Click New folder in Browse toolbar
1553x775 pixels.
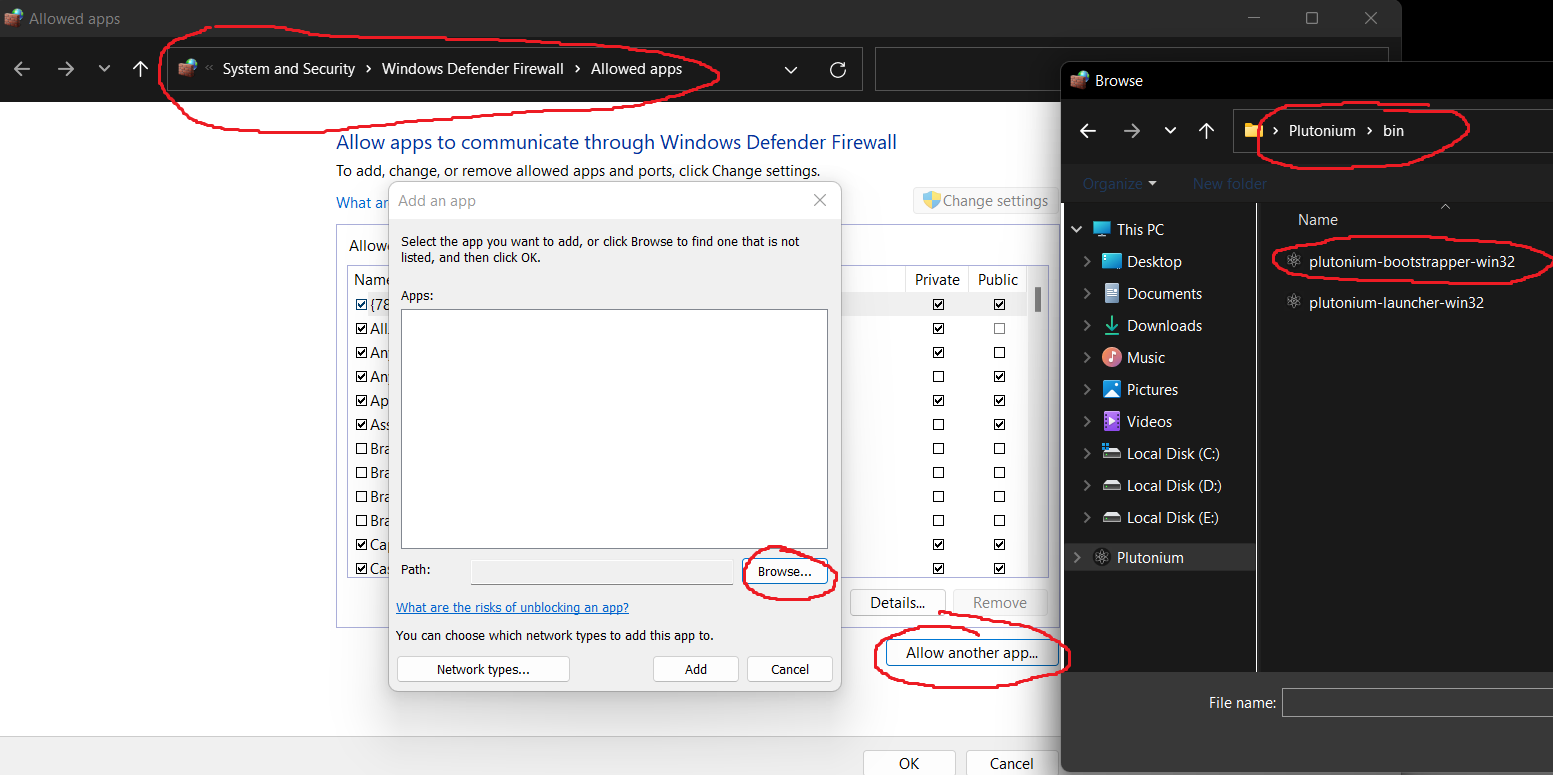pyautogui.click(x=1229, y=183)
